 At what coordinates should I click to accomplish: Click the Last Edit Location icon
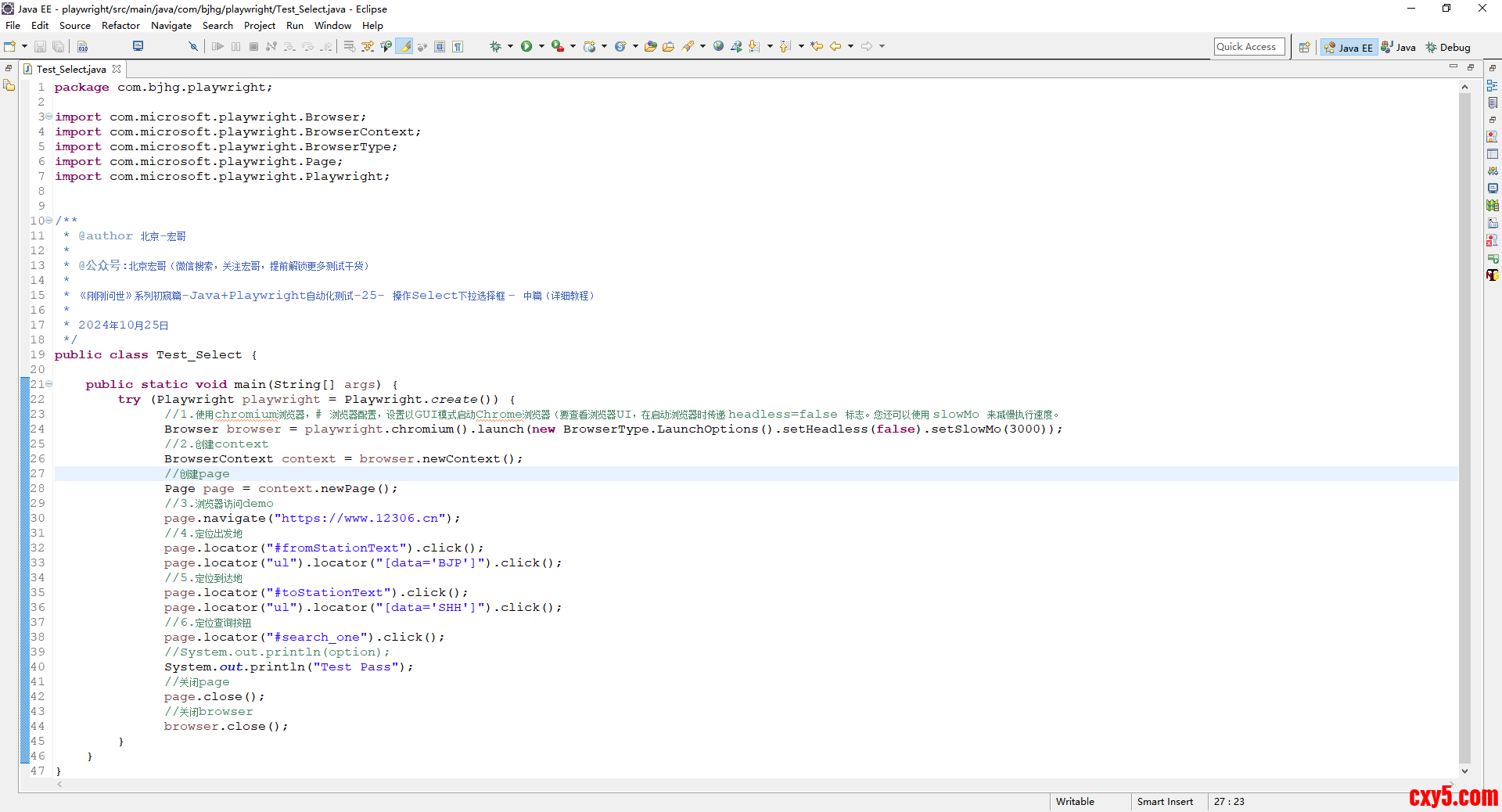(x=817, y=47)
